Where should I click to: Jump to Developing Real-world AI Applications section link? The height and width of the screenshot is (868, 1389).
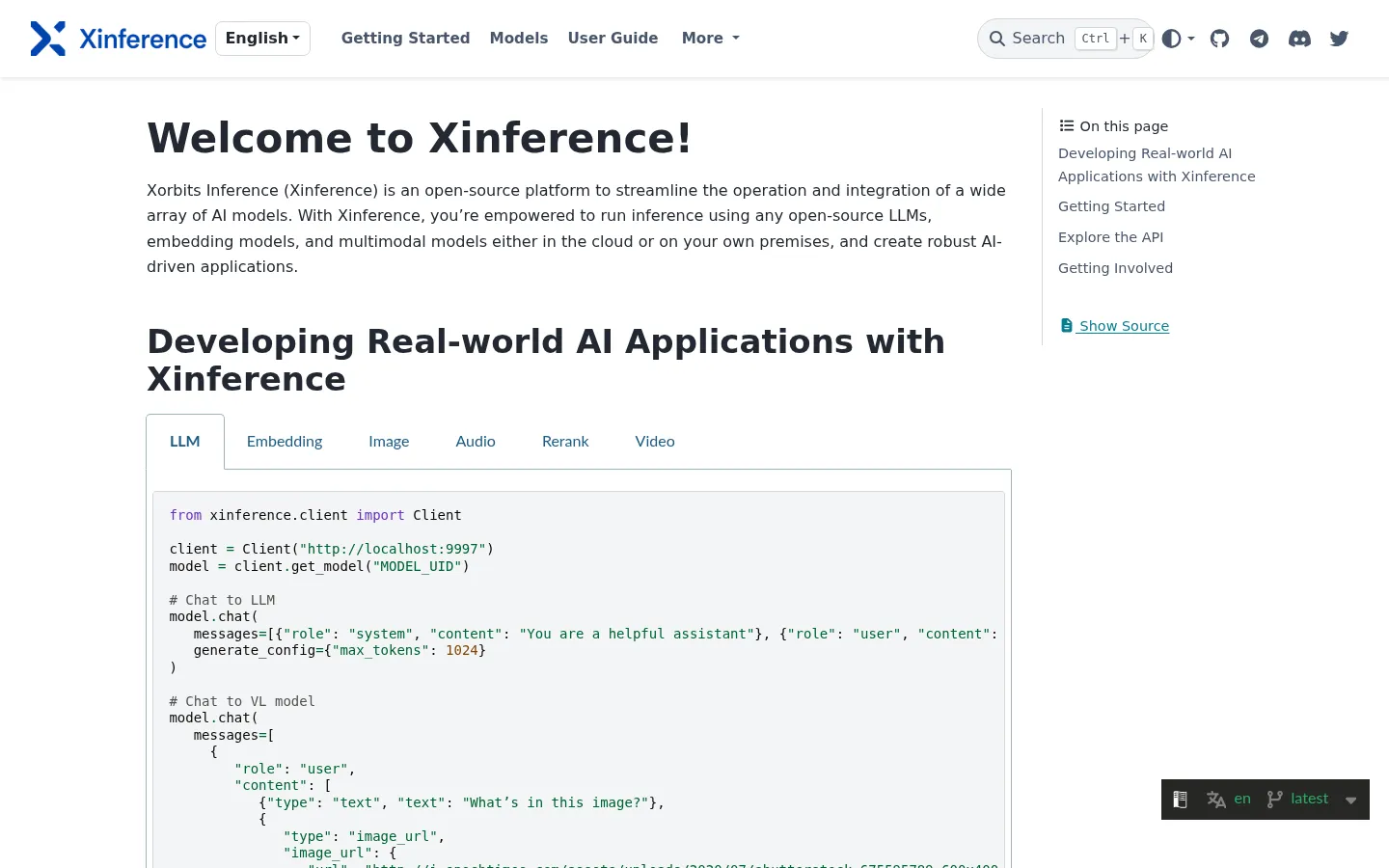coord(1157,165)
